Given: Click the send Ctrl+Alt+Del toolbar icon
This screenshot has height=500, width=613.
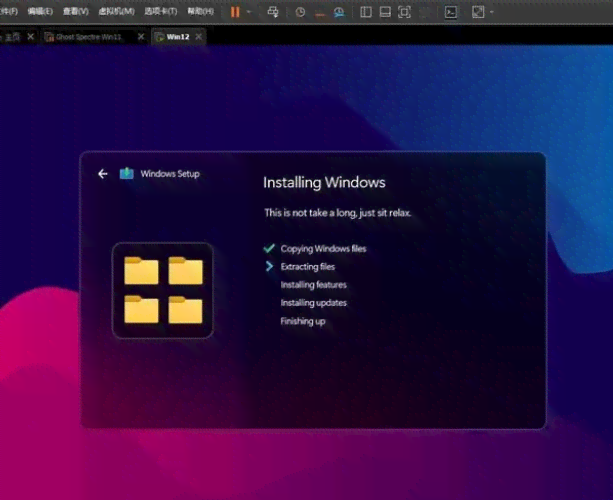Looking at the screenshot, I should (x=273, y=12).
